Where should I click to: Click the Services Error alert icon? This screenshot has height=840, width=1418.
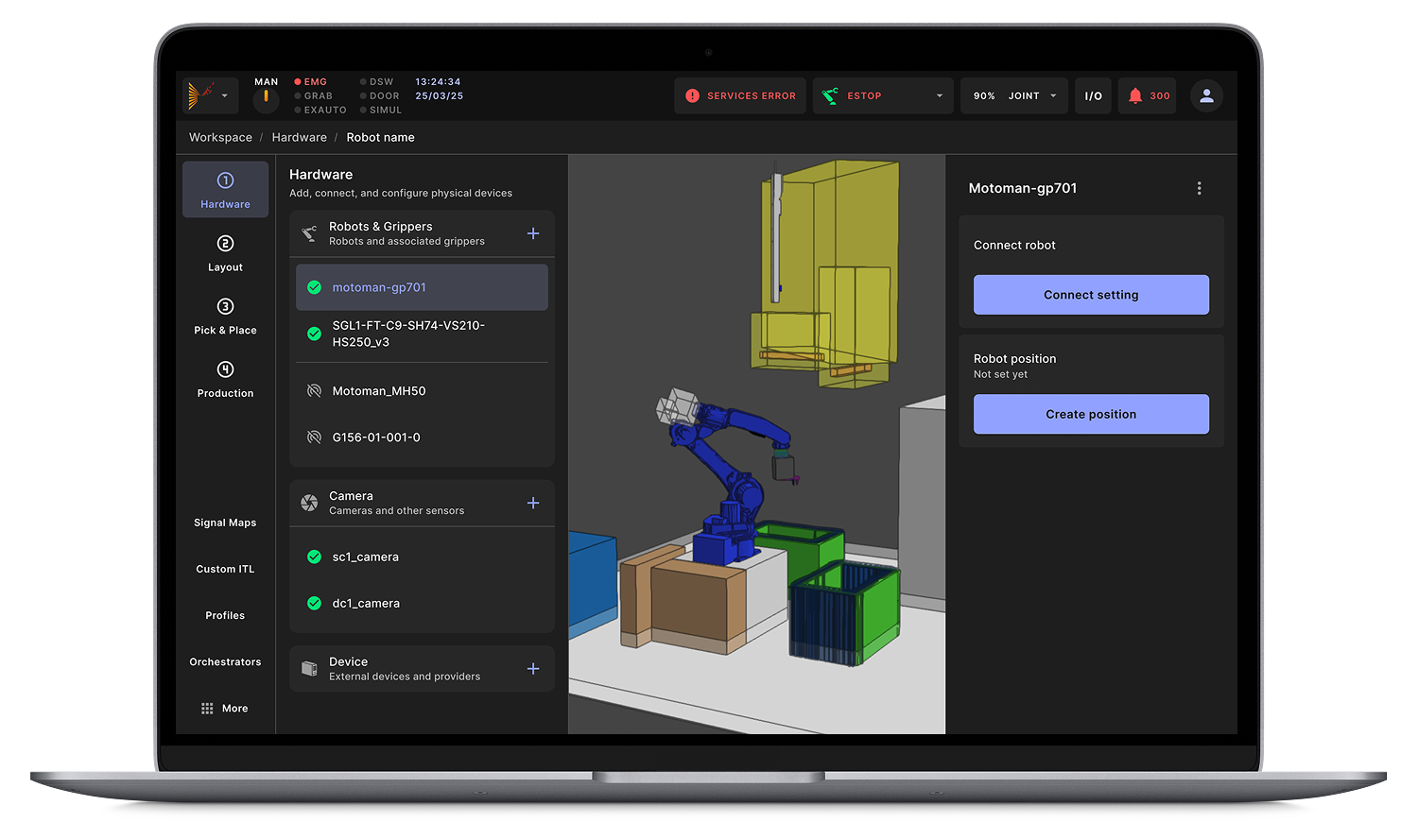pos(692,95)
